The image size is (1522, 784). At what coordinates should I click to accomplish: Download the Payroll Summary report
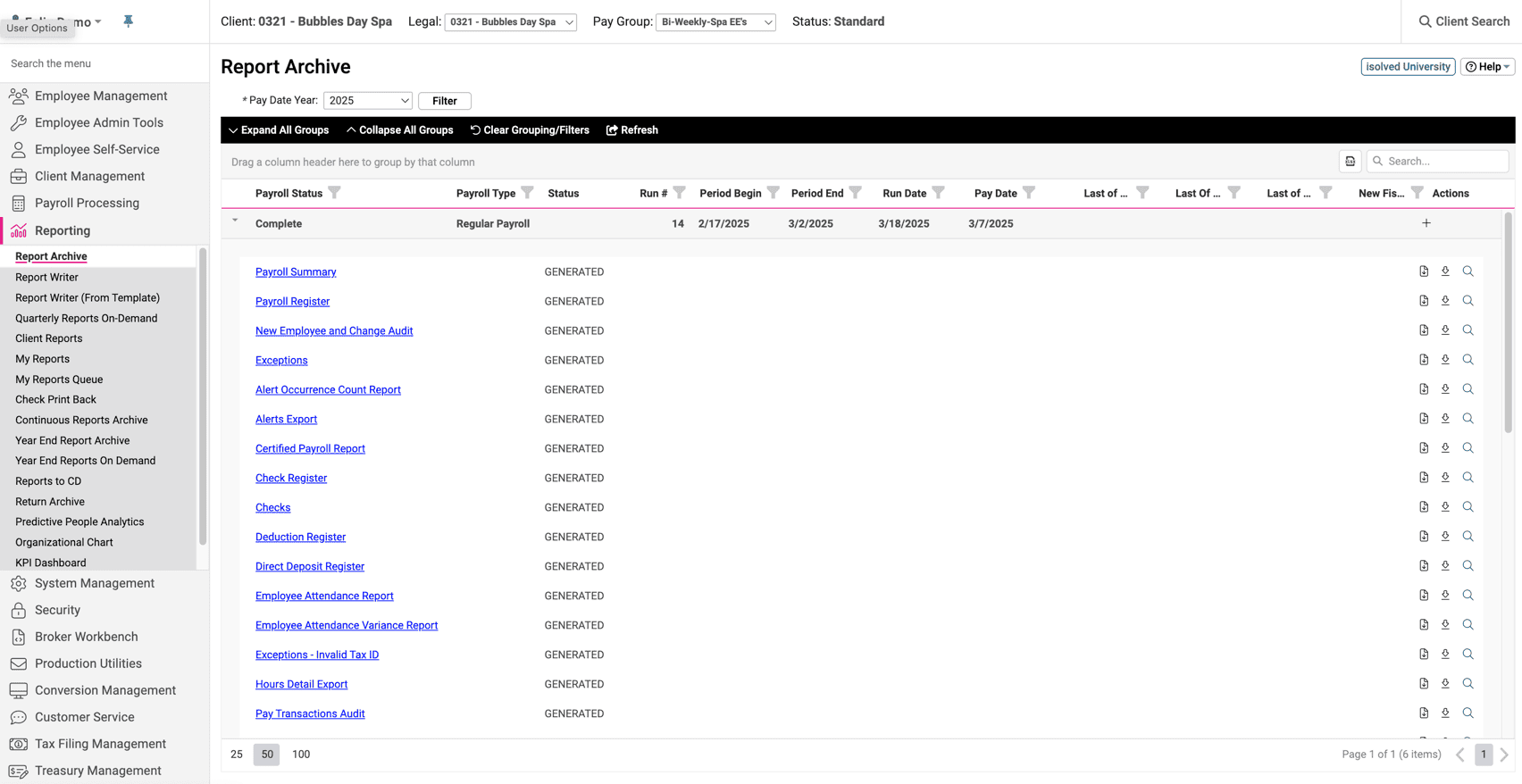[x=1445, y=271]
